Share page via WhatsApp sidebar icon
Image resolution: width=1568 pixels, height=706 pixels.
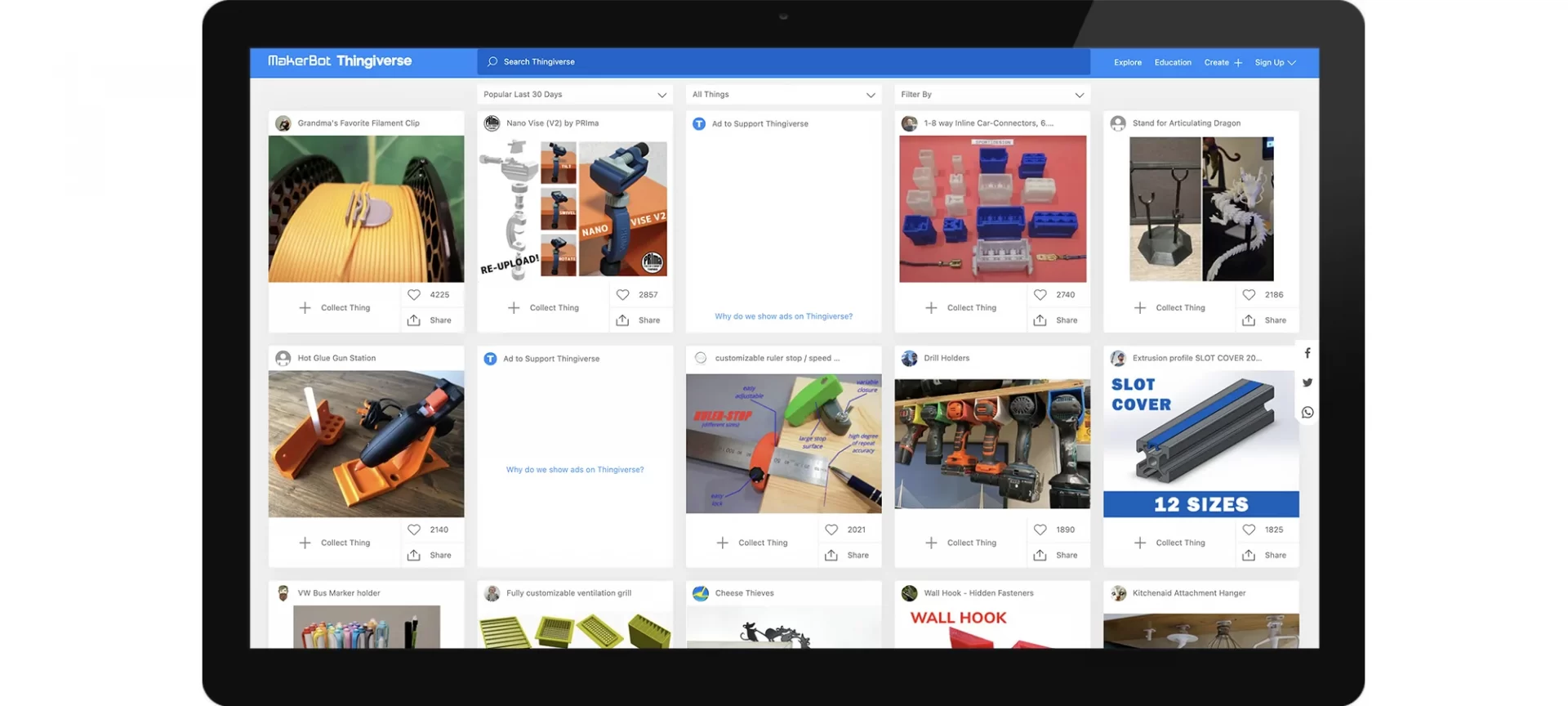point(1307,413)
